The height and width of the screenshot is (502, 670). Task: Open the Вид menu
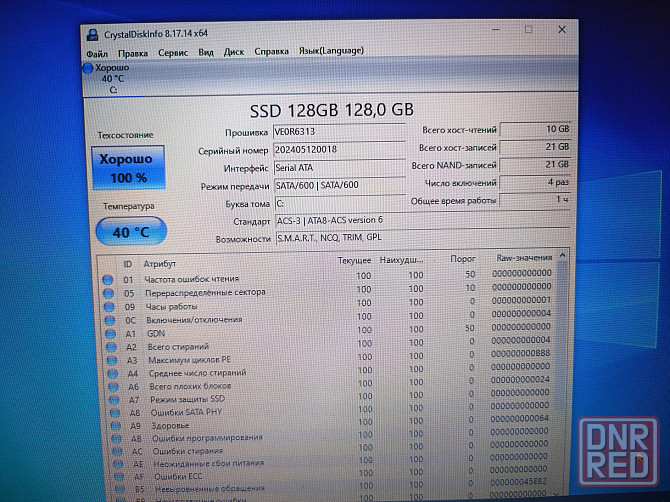click(206, 53)
